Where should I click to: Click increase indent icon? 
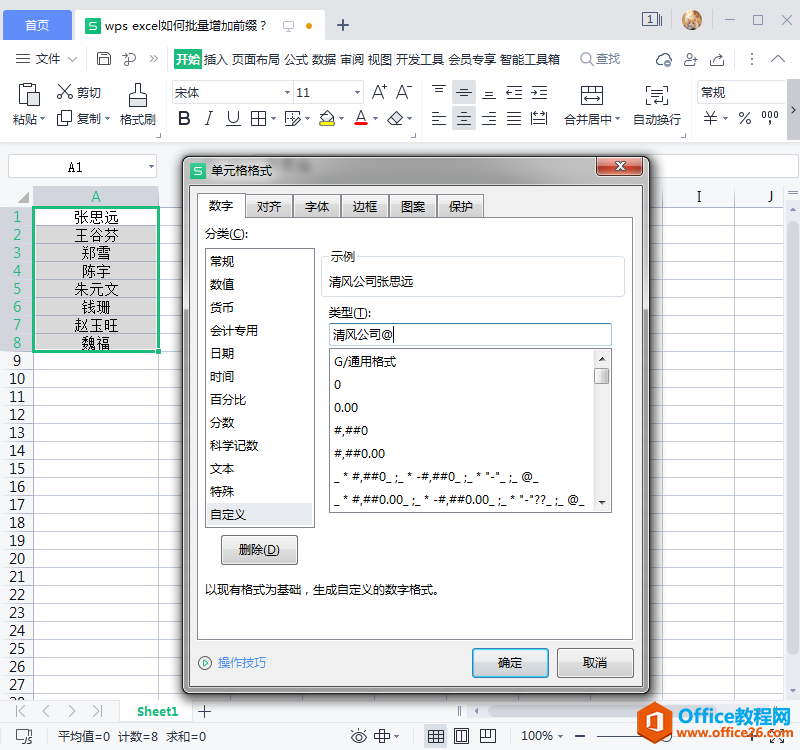[539, 92]
